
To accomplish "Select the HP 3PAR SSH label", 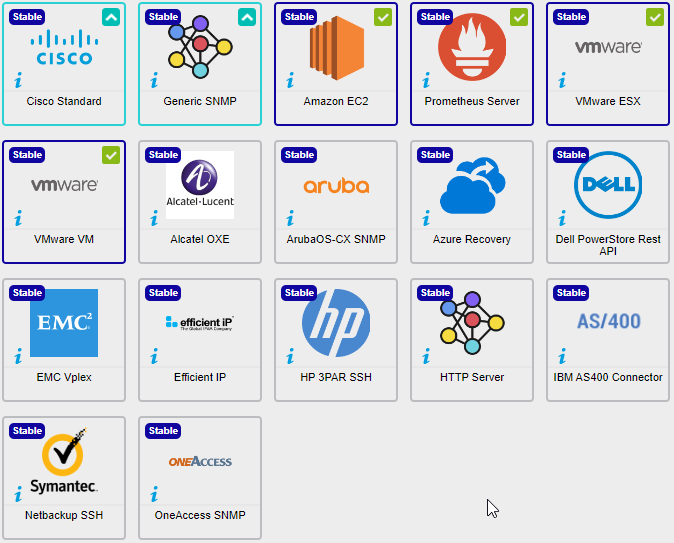I will 336,377.
